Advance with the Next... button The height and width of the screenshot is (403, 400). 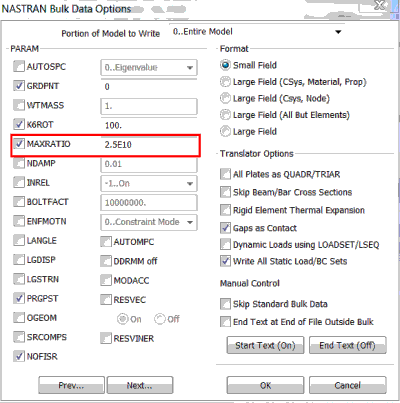pyautogui.click(x=140, y=385)
